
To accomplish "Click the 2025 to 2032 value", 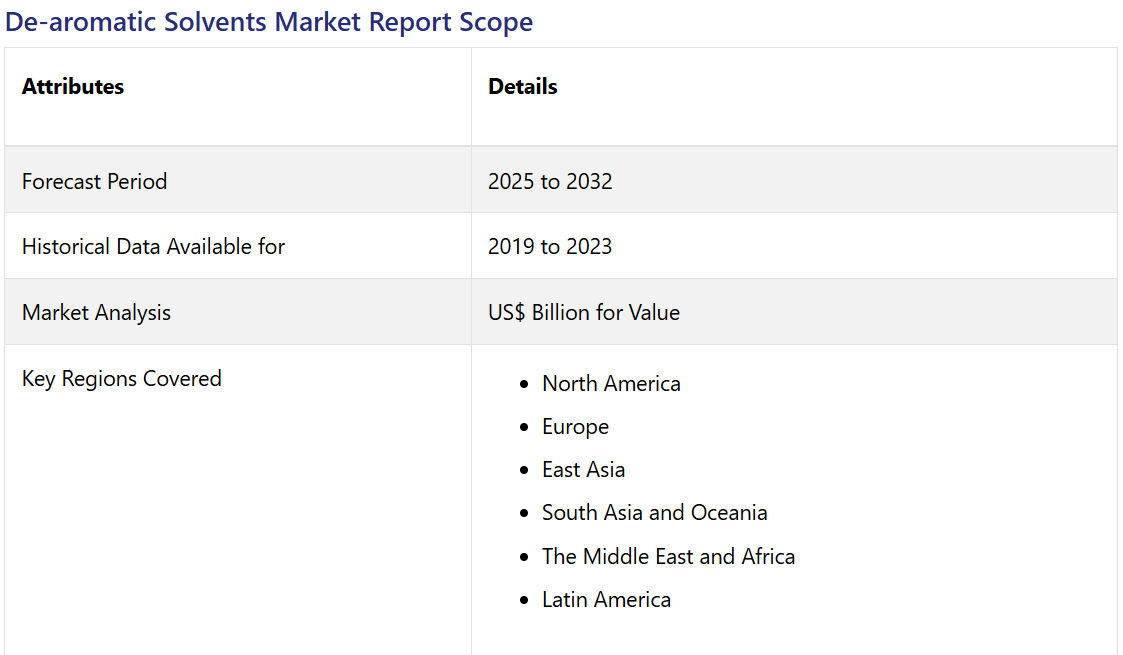I will click(x=550, y=181).
